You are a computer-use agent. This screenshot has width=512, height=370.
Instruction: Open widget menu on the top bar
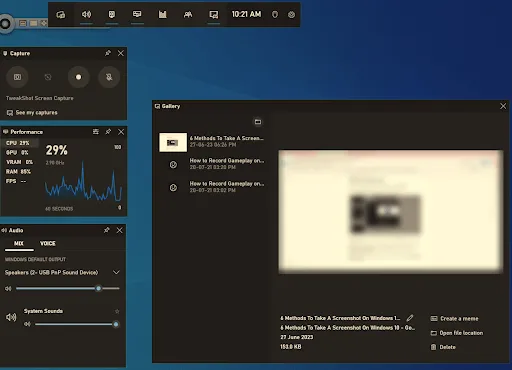[x=61, y=14]
